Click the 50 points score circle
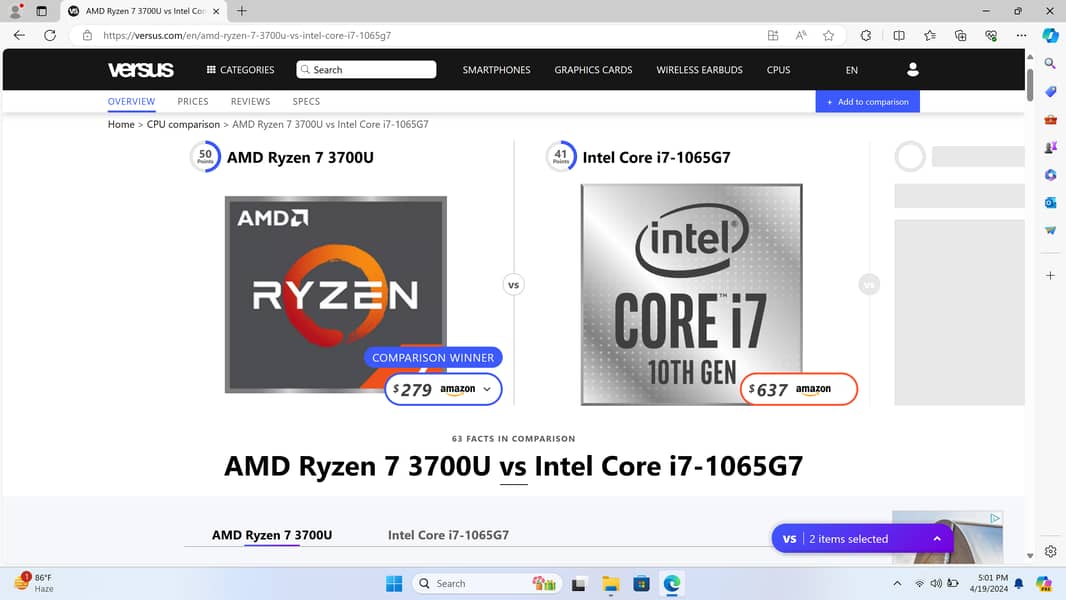This screenshot has width=1066, height=600. 205,157
